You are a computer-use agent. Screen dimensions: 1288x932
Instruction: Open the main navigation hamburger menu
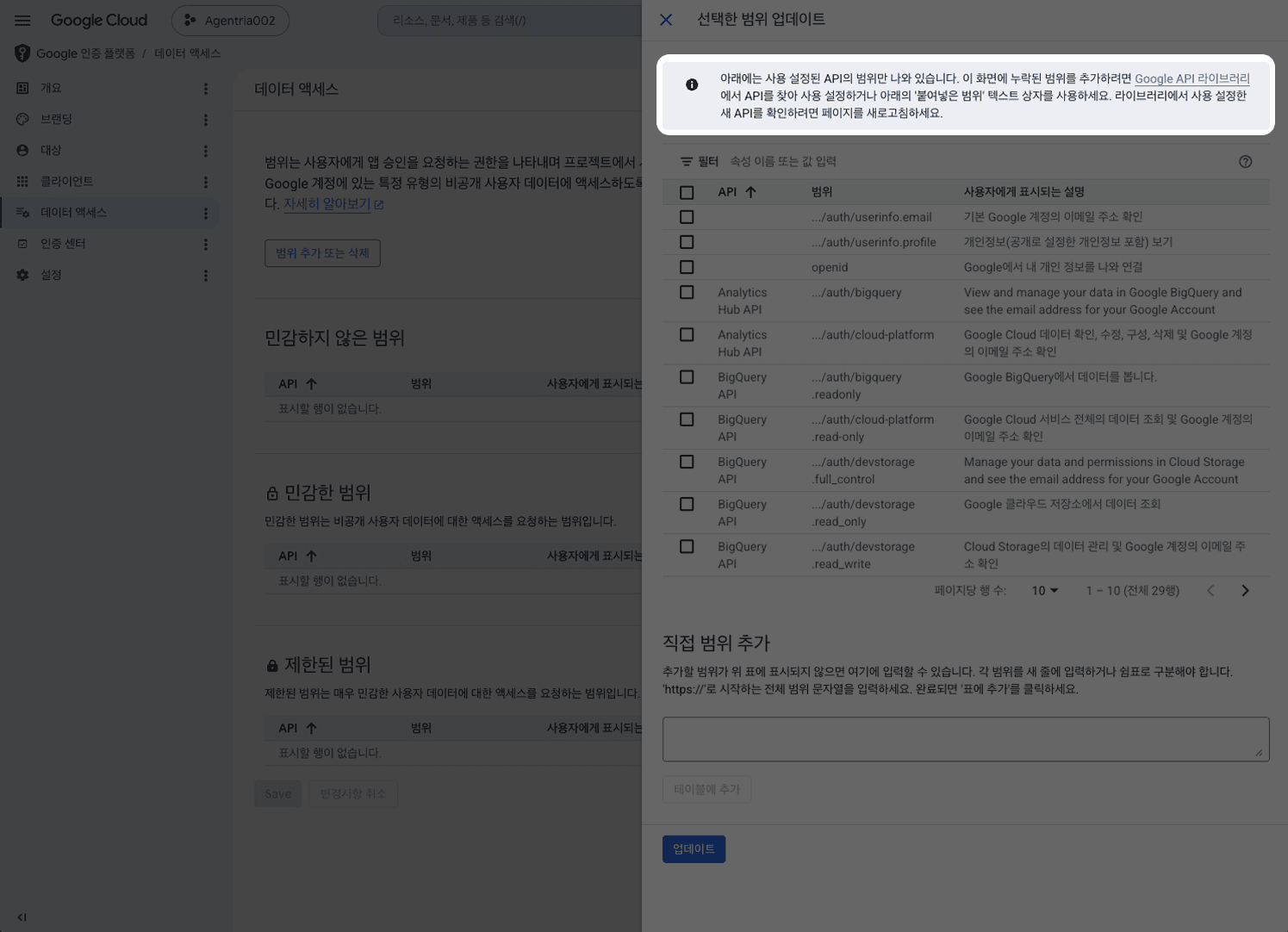pyautogui.click(x=22, y=20)
